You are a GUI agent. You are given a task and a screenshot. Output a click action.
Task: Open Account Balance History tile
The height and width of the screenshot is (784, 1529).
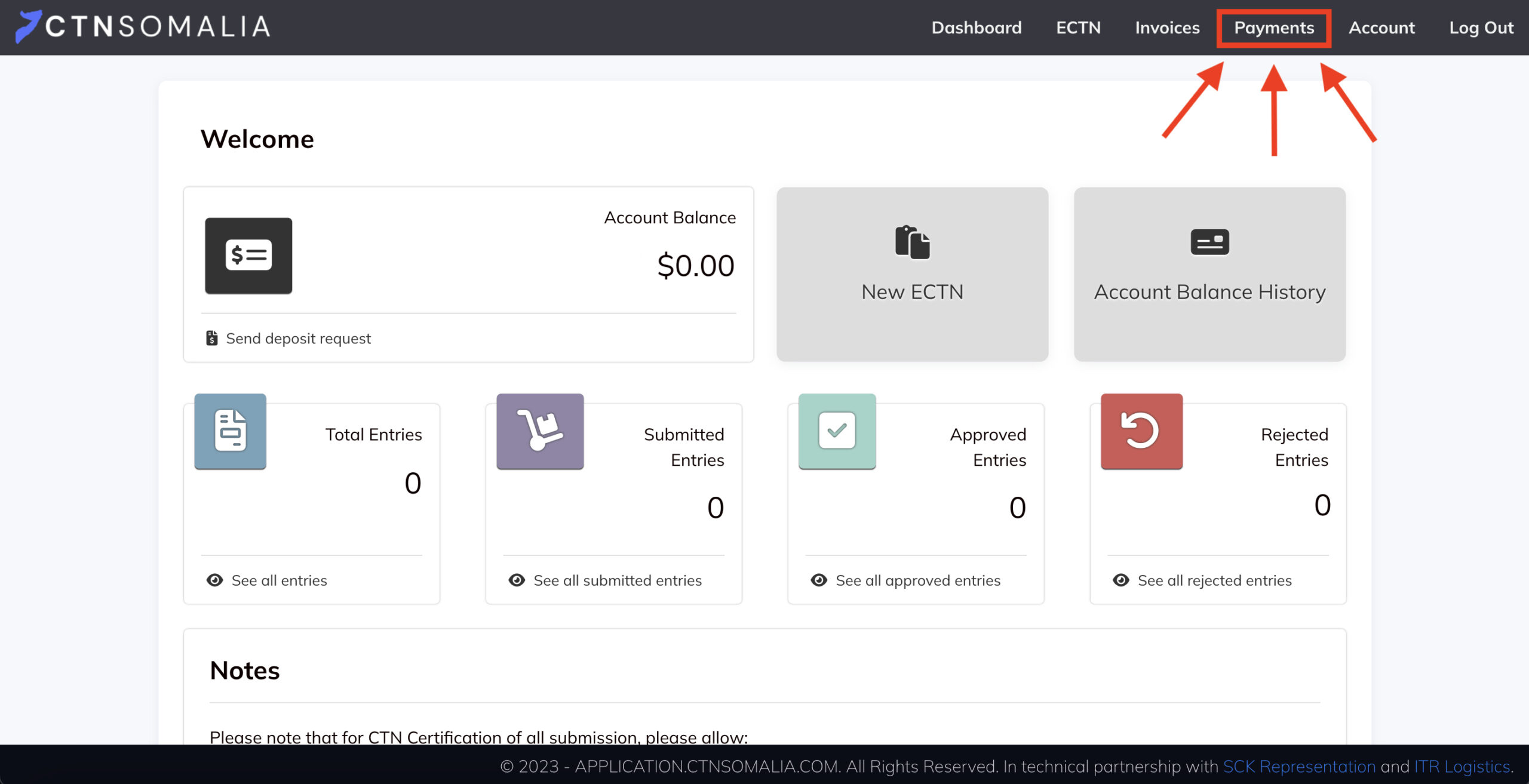click(x=1209, y=274)
